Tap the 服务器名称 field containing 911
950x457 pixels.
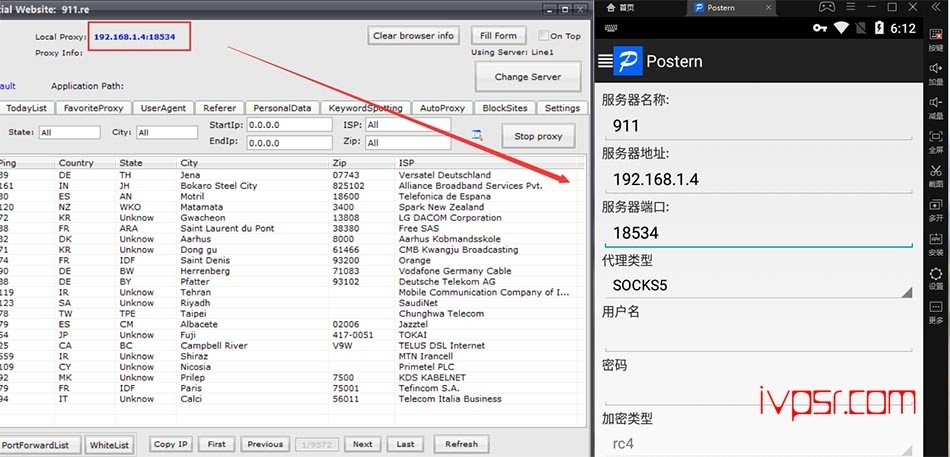pyautogui.click(x=758, y=126)
